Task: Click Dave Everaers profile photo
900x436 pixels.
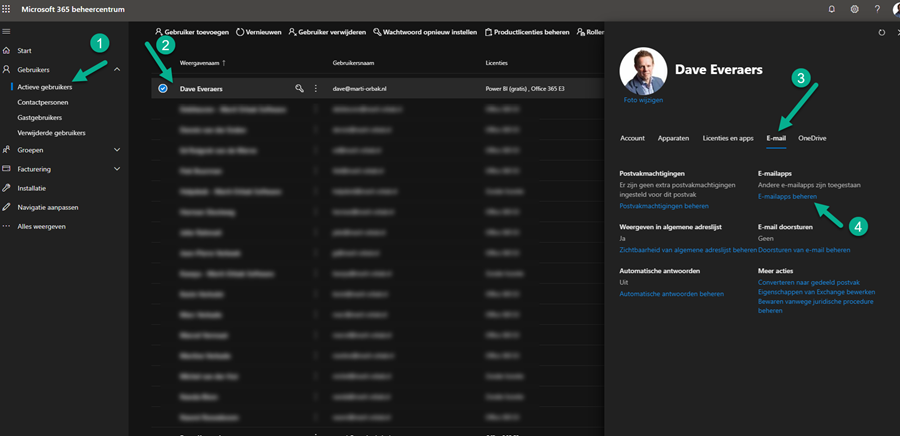Action: pyautogui.click(x=643, y=71)
